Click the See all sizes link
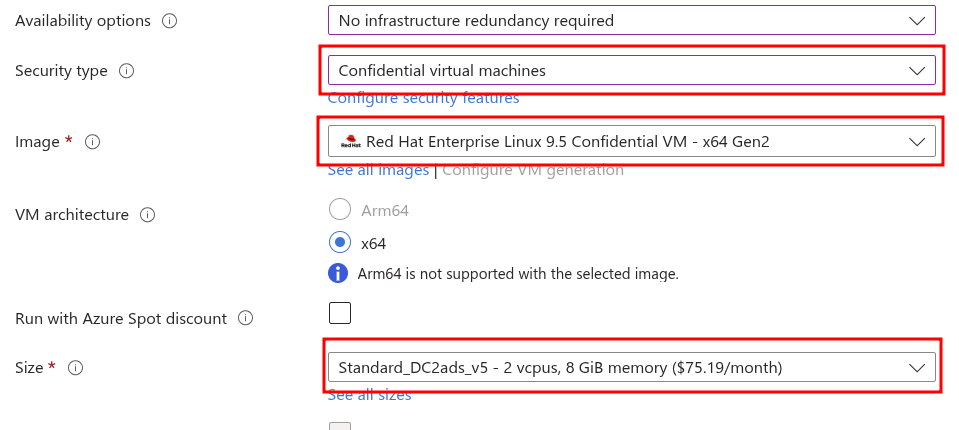The width and height of the screenshot is (959, 430). (x=369, y=395)
